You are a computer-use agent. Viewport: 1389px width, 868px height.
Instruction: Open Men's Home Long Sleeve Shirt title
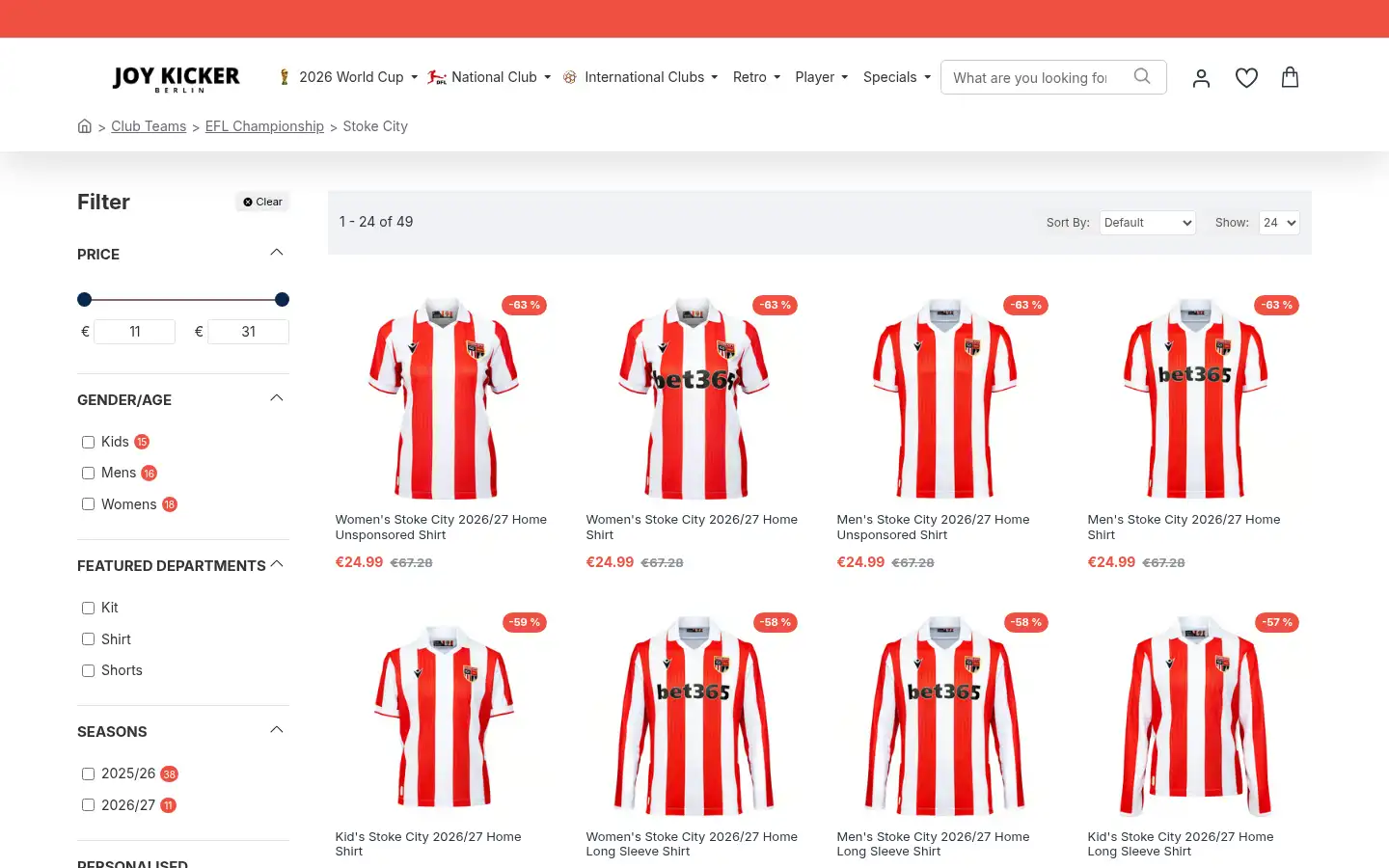933,844
